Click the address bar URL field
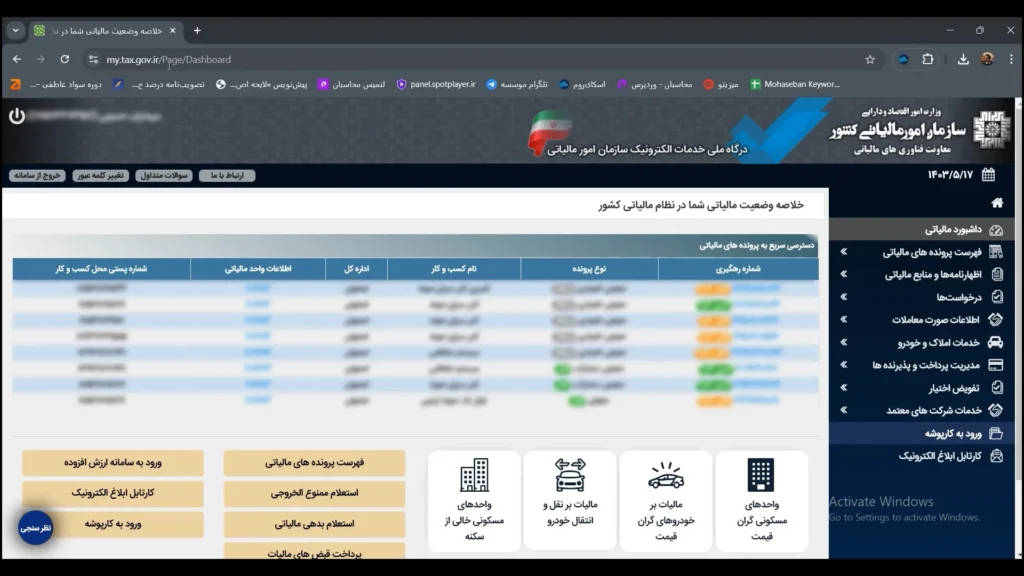 (x=483, y=59)
